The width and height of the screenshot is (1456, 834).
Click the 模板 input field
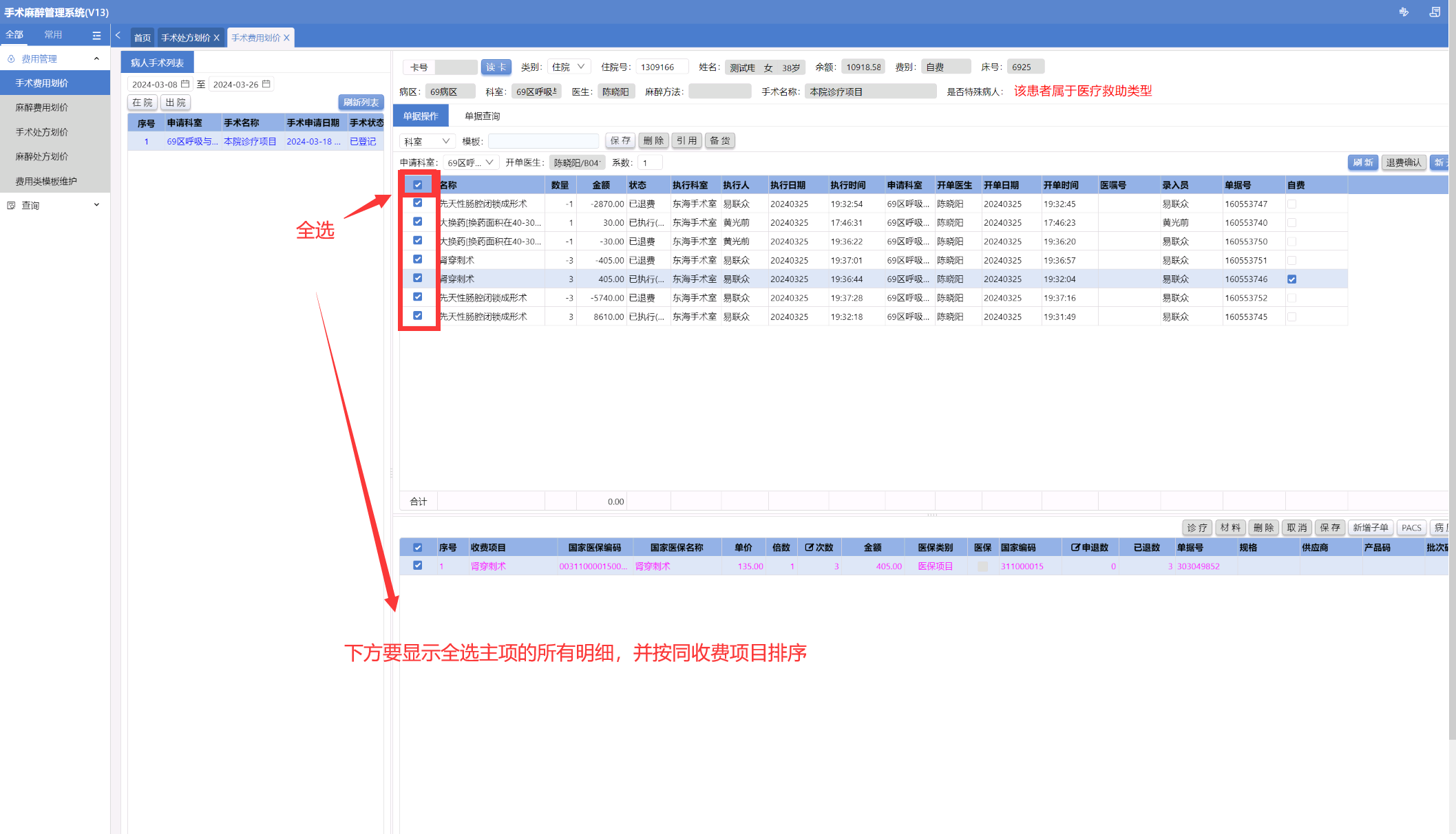click(x=543, y=141)
